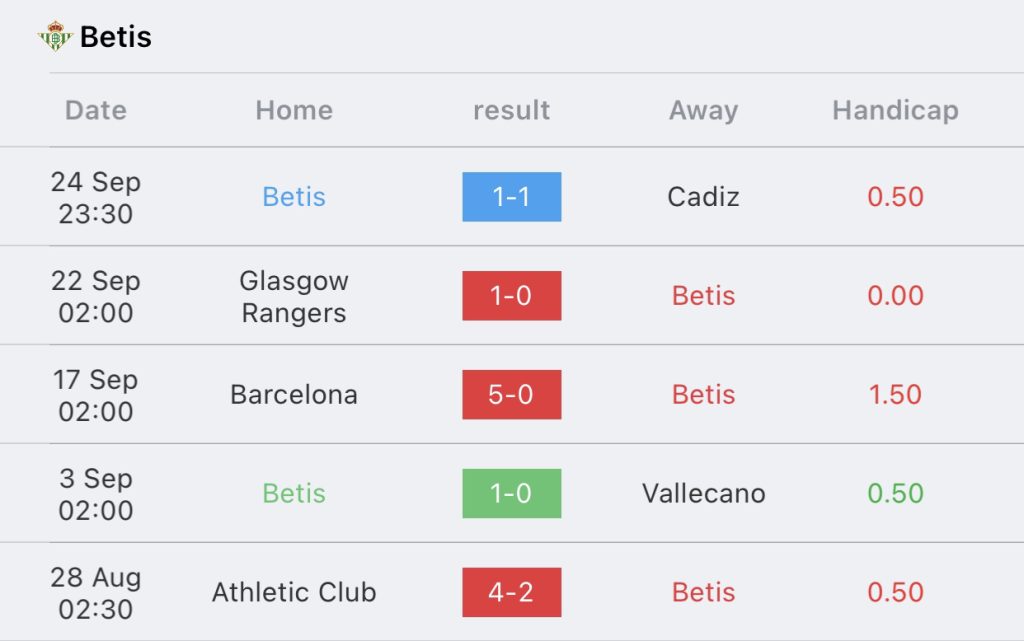This screenshot has height=641, width=1024.
Task: Open the red 4-2 result badge
Action: (x=511, y=592)
